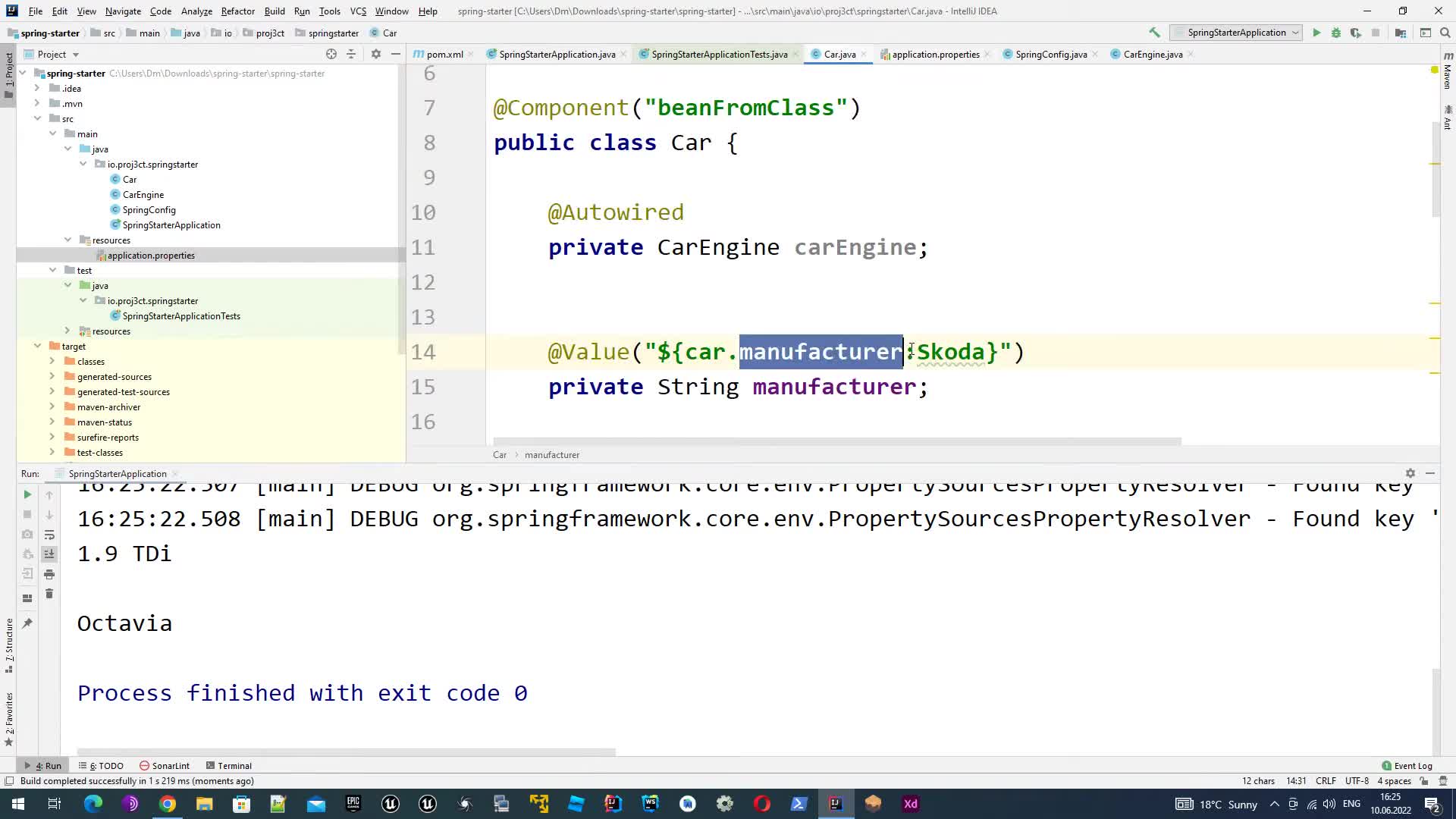Toggle the read-only lock in status bar

[x=1424, y=781]
